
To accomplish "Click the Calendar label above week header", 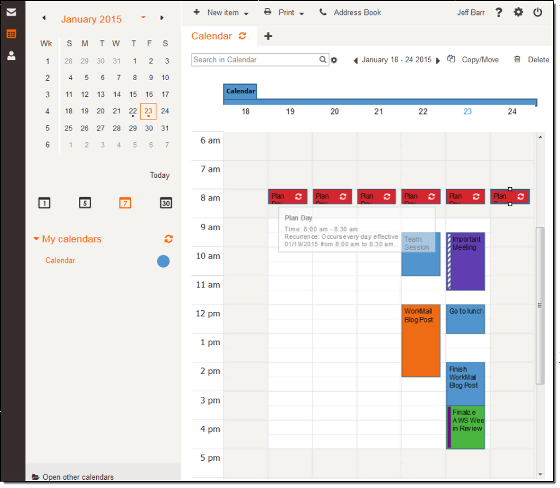I will (240, 91).
